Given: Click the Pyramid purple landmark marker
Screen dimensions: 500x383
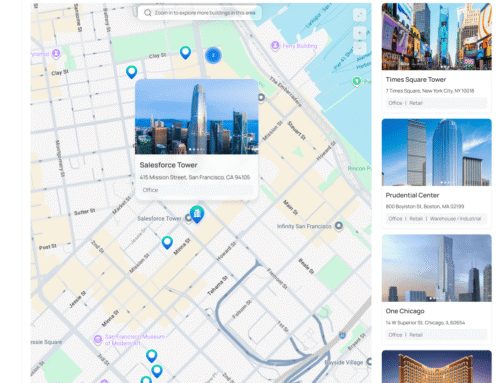Looking at the screenshot, I should (x=56, y=53).
